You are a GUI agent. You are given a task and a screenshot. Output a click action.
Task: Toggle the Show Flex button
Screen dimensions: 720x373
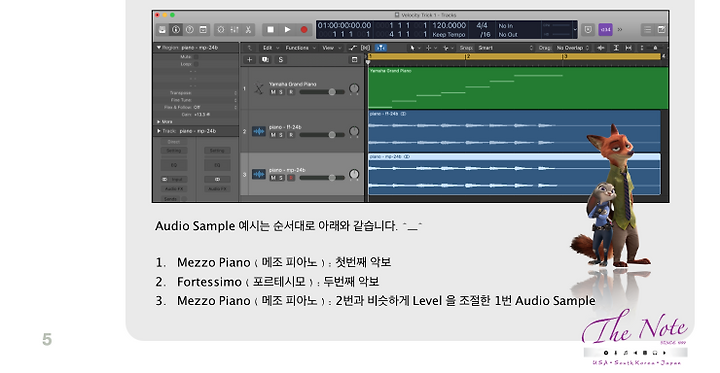tap(366, 48)
